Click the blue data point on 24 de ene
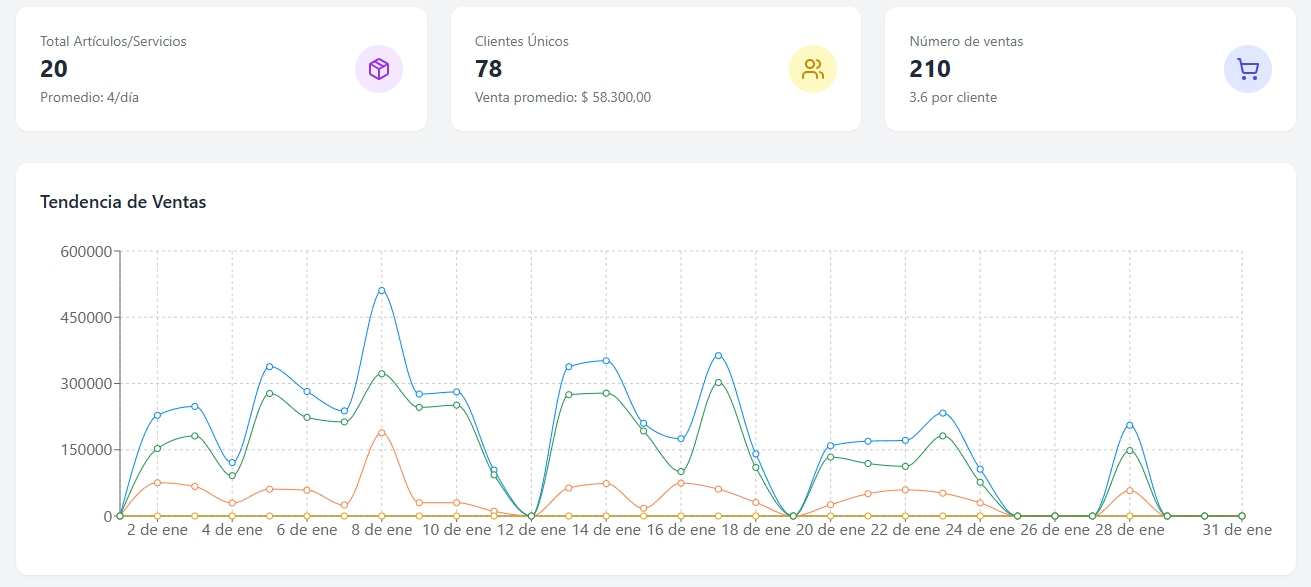Image resolution: width=1311 pixels, height=587 pixels. pos(942,412)
